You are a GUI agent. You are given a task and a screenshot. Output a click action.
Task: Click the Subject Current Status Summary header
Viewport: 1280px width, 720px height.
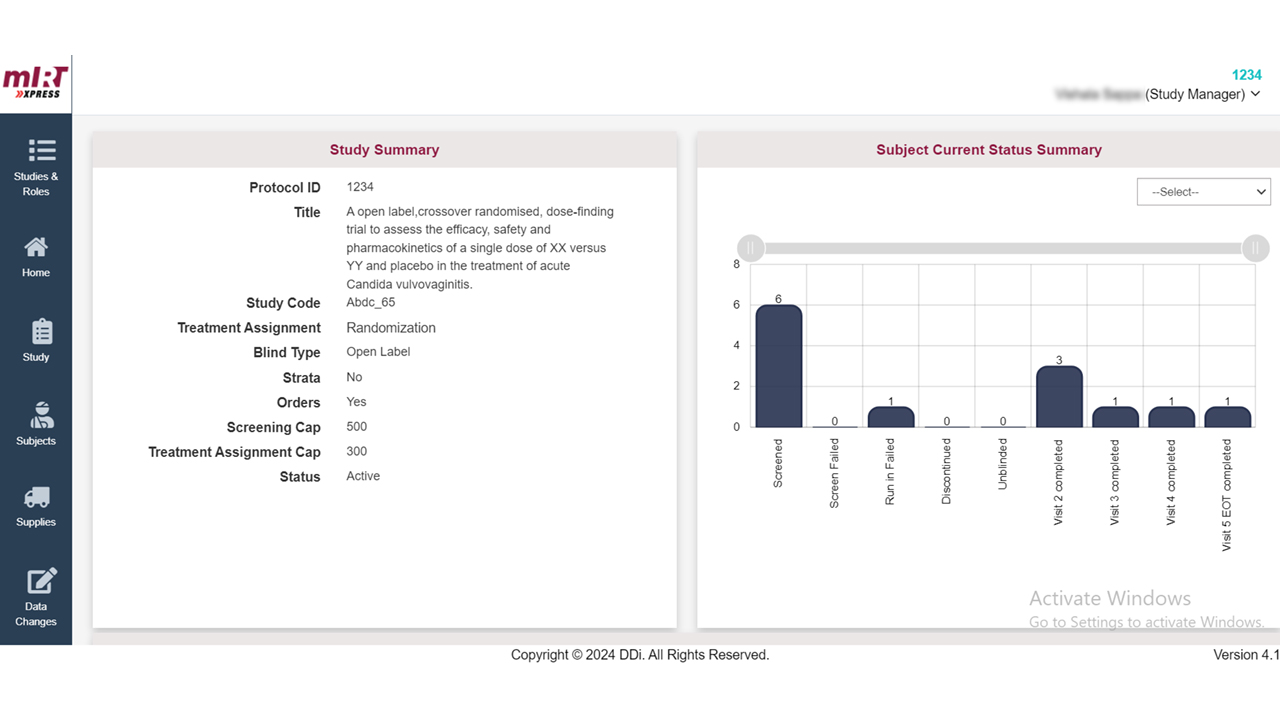[988, 150]
